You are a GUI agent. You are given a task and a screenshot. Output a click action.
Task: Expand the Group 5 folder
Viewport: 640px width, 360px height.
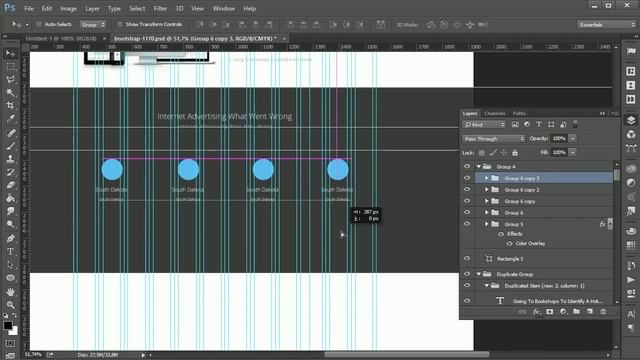[x=487, y=224]
